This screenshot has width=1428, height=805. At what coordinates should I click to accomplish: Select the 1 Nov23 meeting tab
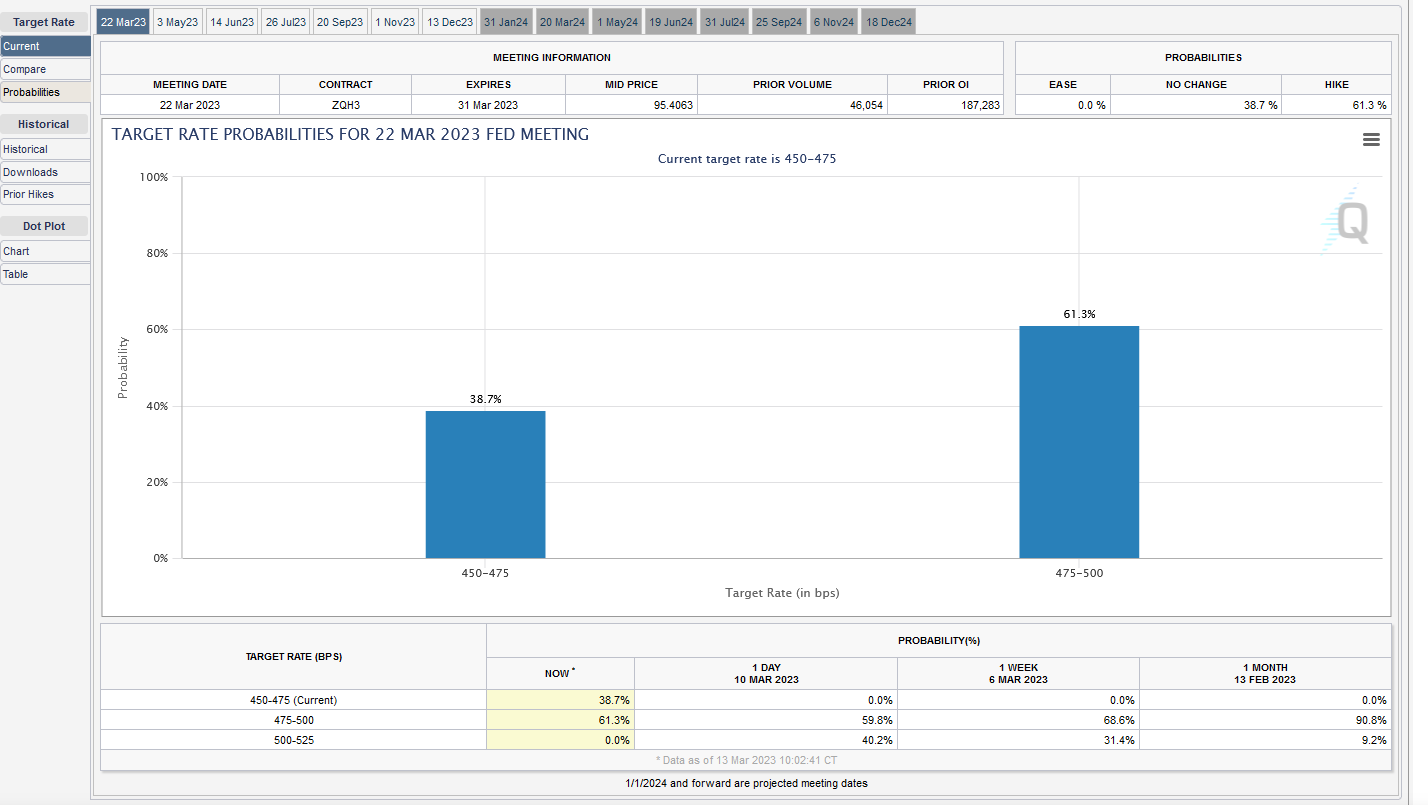[395, 22]
